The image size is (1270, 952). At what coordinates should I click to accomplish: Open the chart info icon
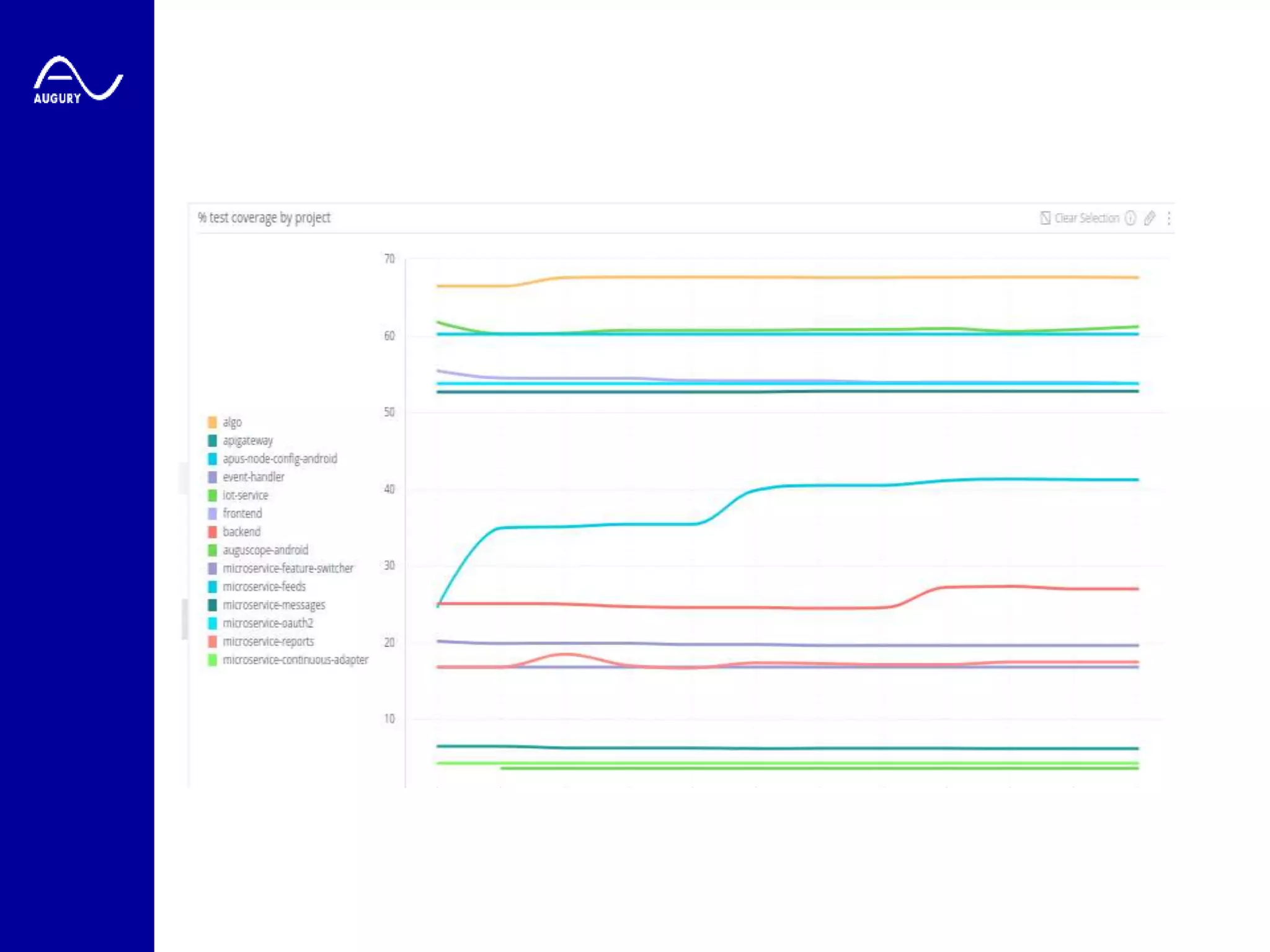(x=1130, y=218)
